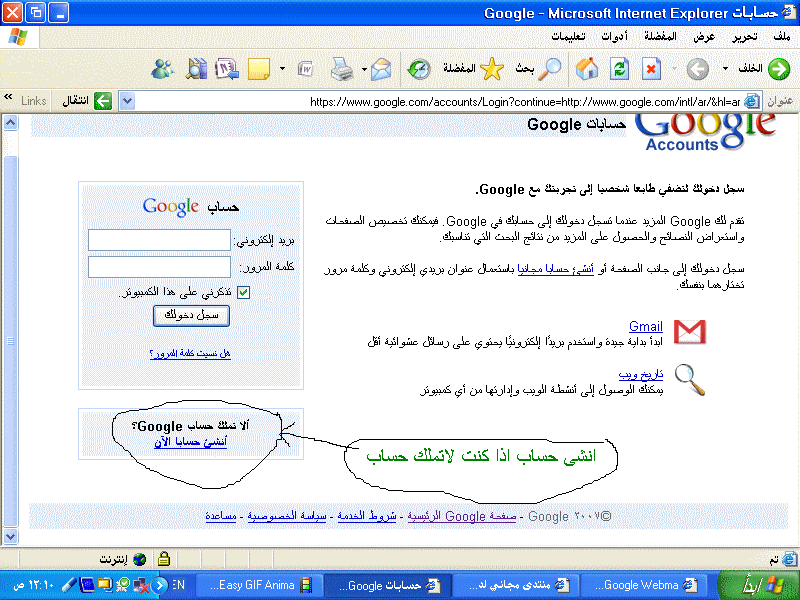The image size is (800, 600).
Task: Open the Windows Start button
Action: (x=758, y=585)
